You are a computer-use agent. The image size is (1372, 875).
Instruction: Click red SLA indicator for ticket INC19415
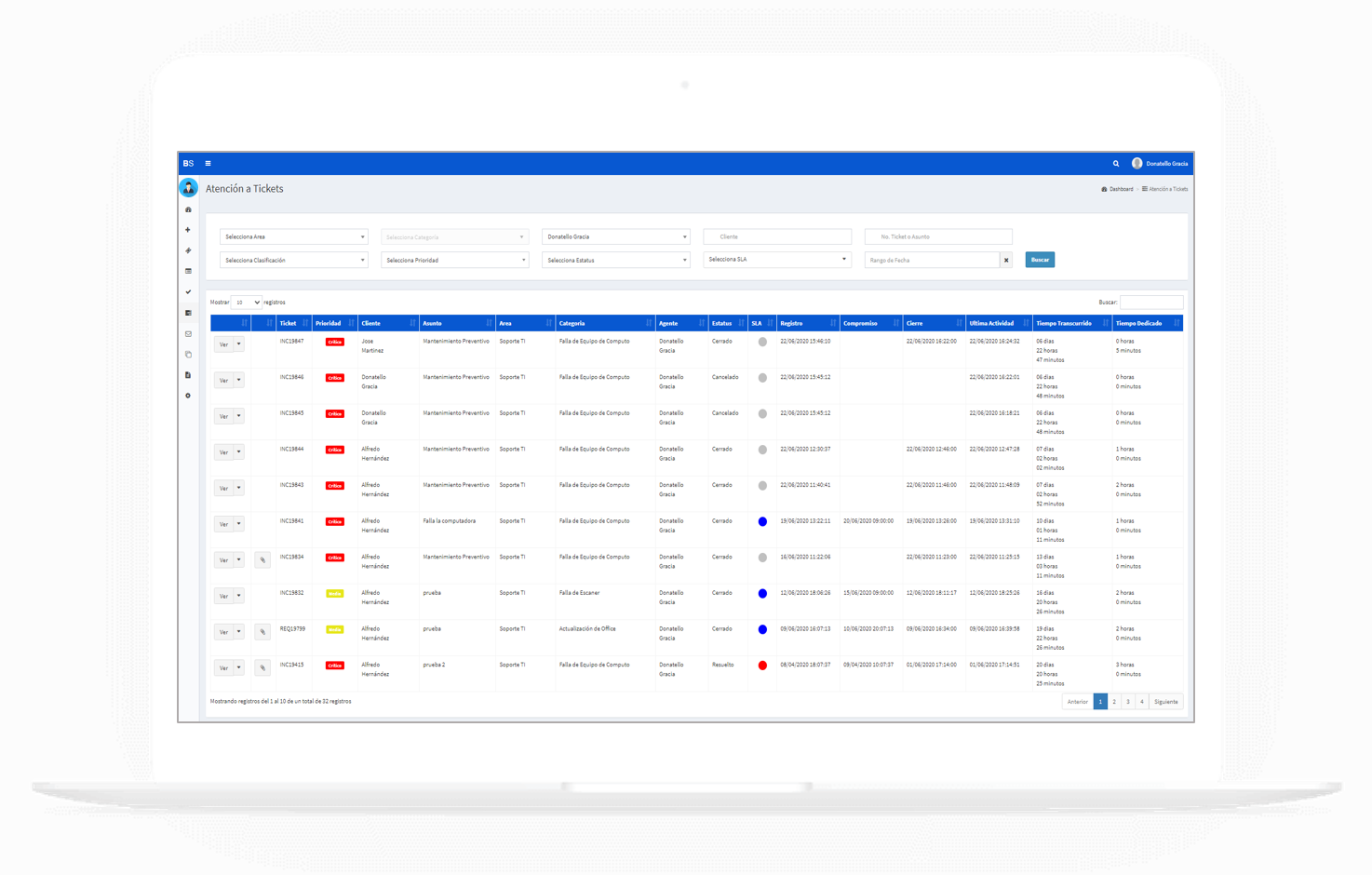coord(762,666)
